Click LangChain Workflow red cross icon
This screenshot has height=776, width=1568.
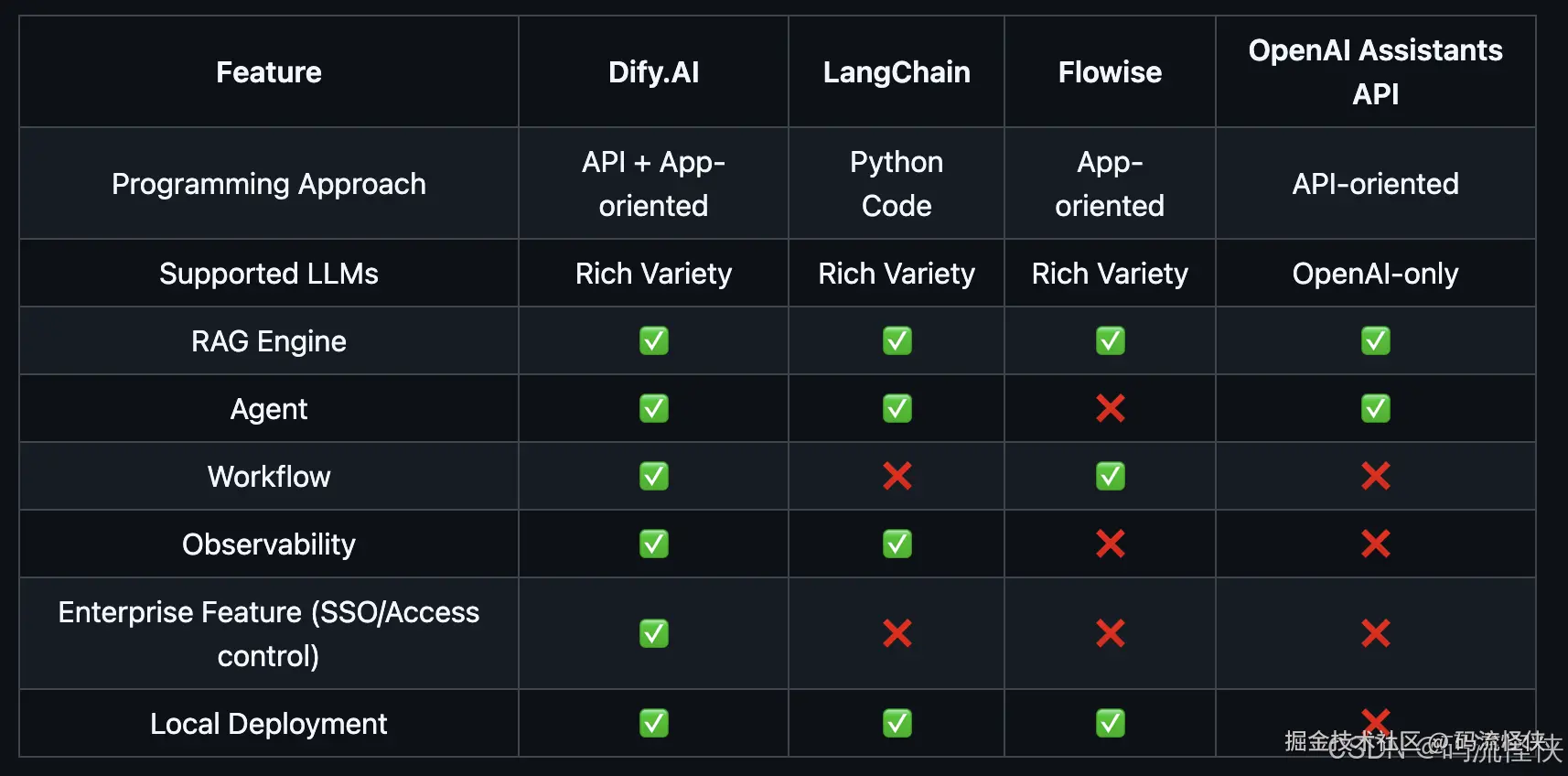coord(897,476)
